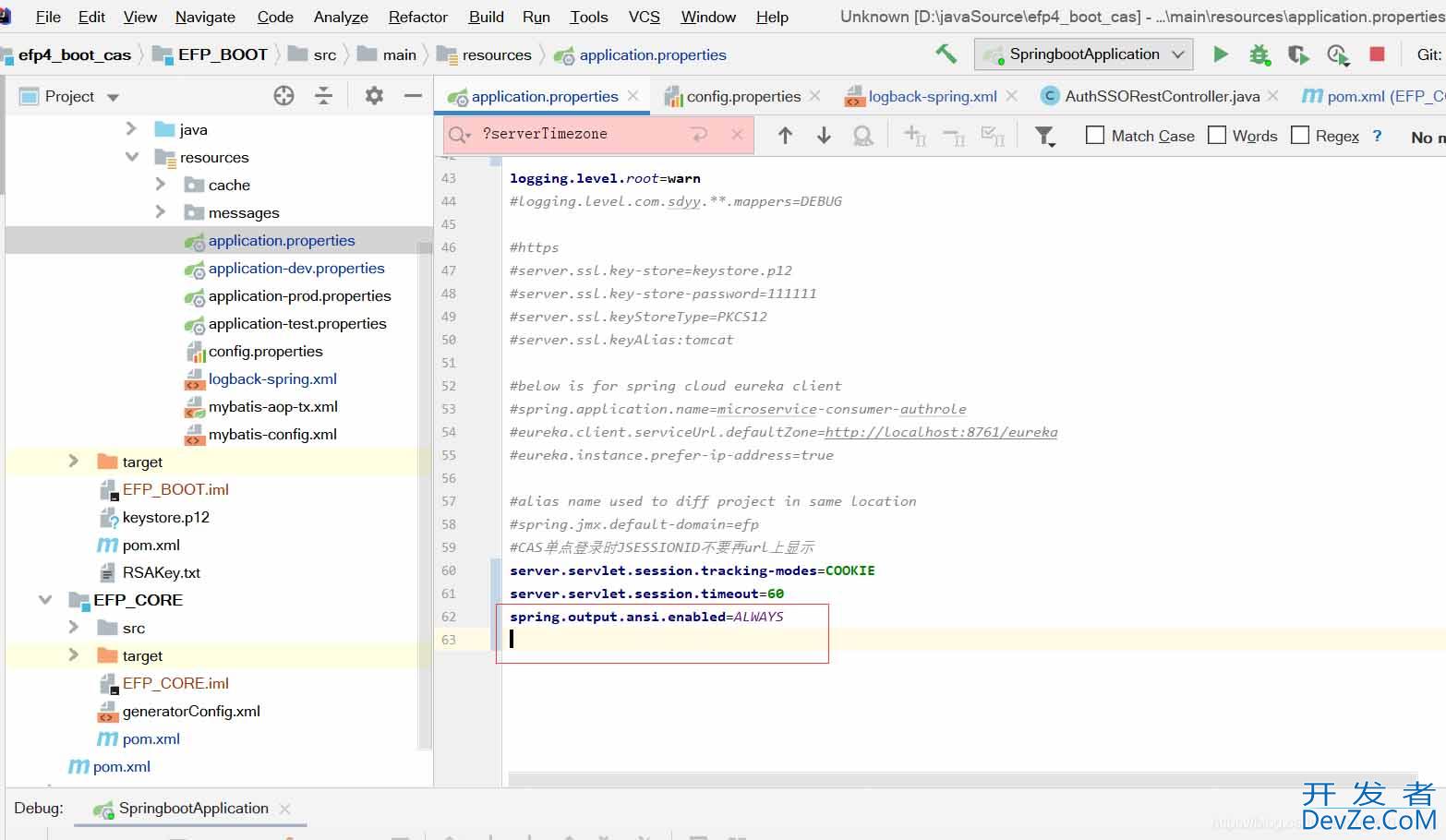
Task: Expand EFP_CORE src folder
Action: coord(74,627)
